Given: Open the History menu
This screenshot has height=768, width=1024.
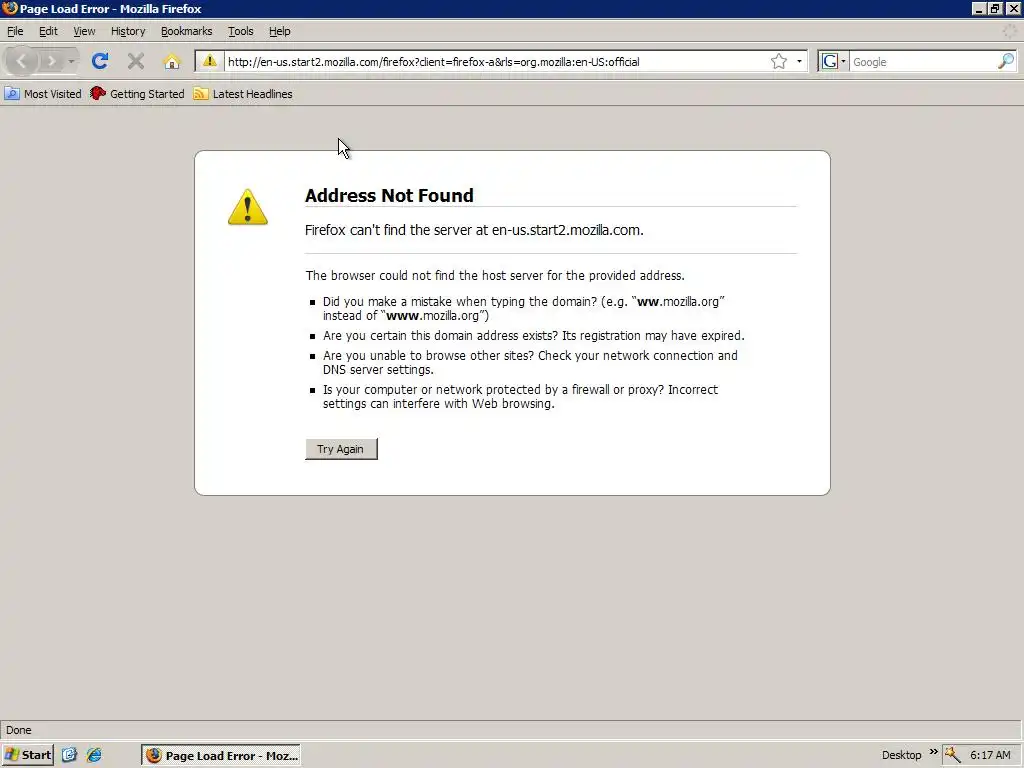Looking at the screenshot, I should [128, 31].
